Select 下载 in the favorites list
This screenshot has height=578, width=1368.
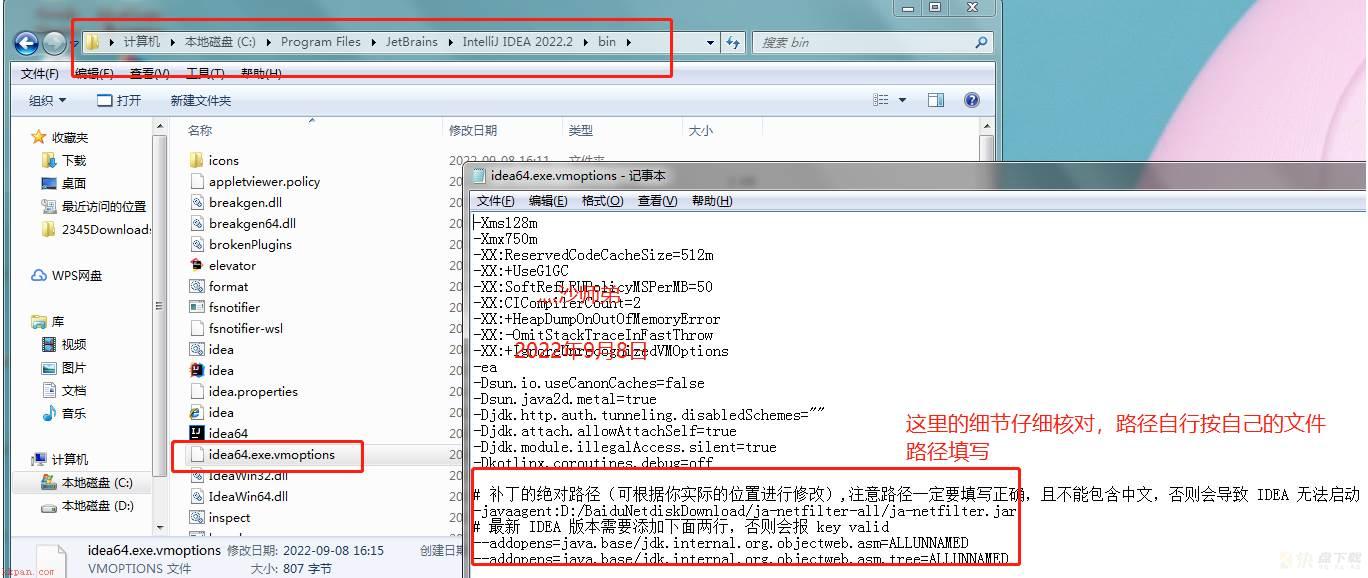coord(74,160)
